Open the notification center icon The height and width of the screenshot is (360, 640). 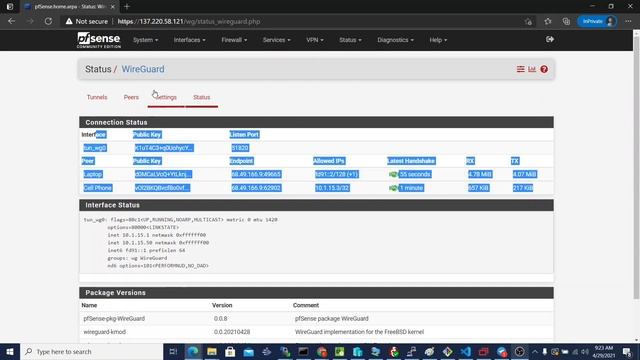coord(627,351)
